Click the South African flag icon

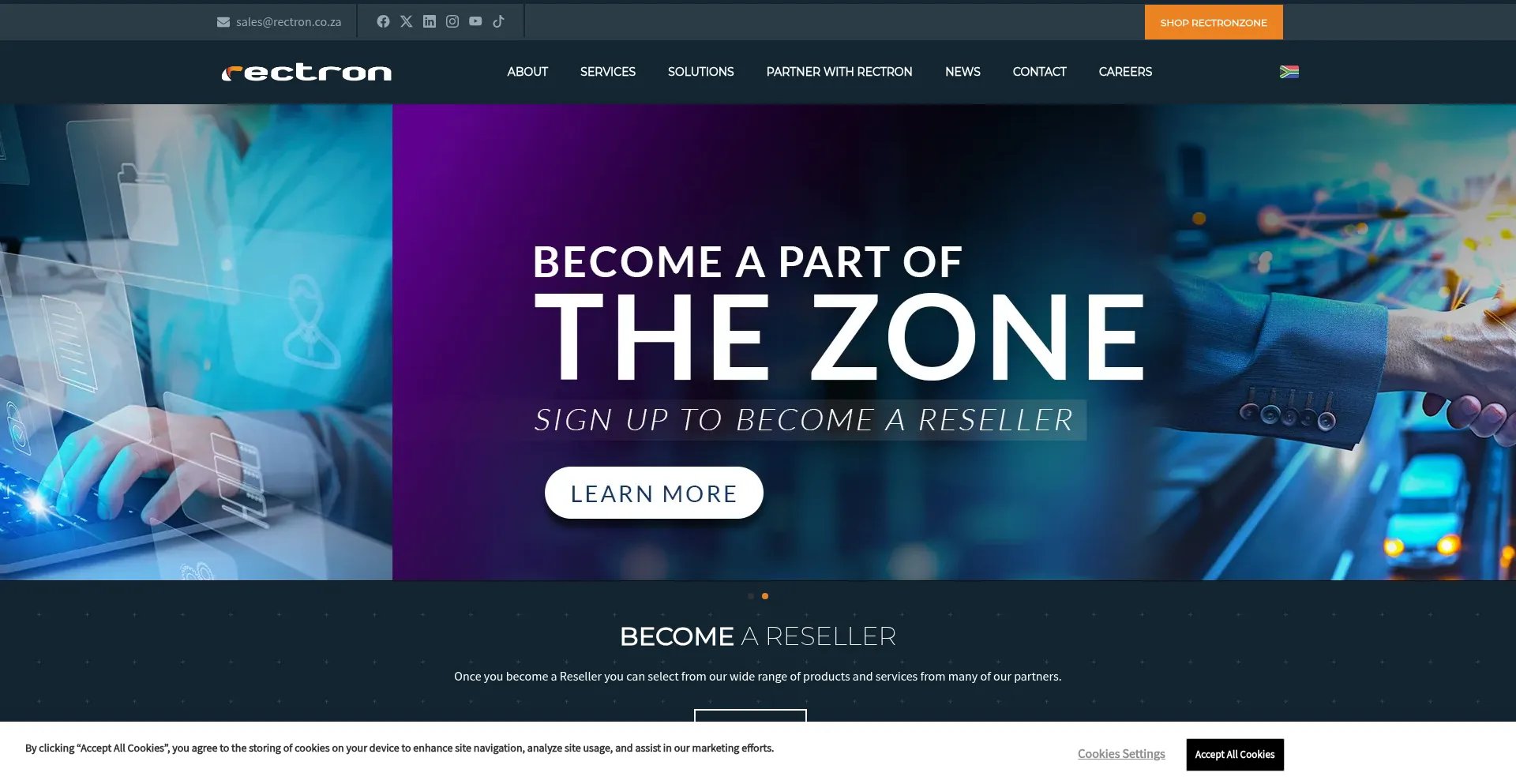click(x=1289, y=72)
